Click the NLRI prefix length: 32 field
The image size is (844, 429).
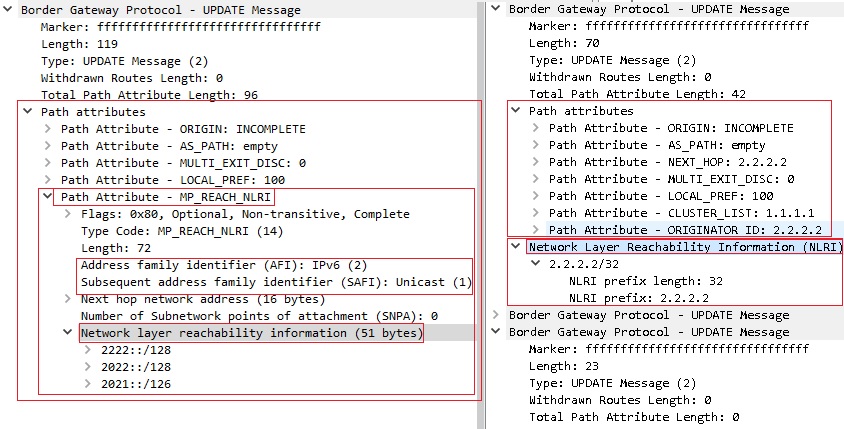point(646,281)
